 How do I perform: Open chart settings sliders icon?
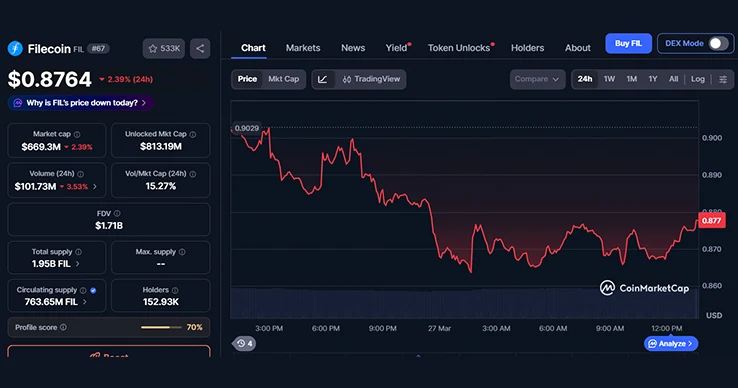point(723,79)
